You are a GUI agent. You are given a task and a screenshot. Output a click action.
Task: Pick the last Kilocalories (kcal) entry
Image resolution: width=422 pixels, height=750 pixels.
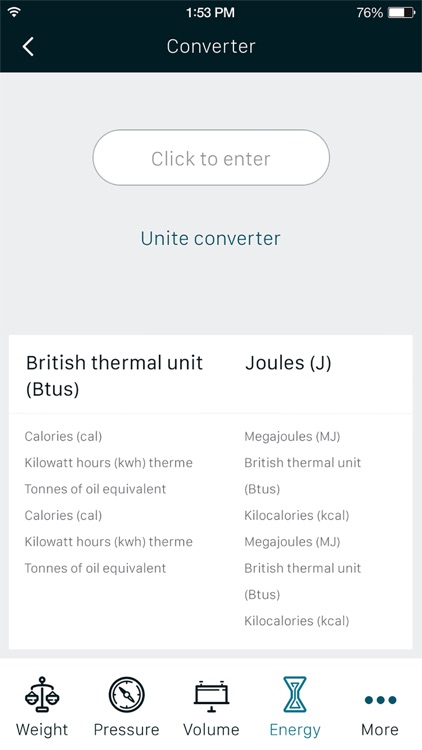click(297, 621)
